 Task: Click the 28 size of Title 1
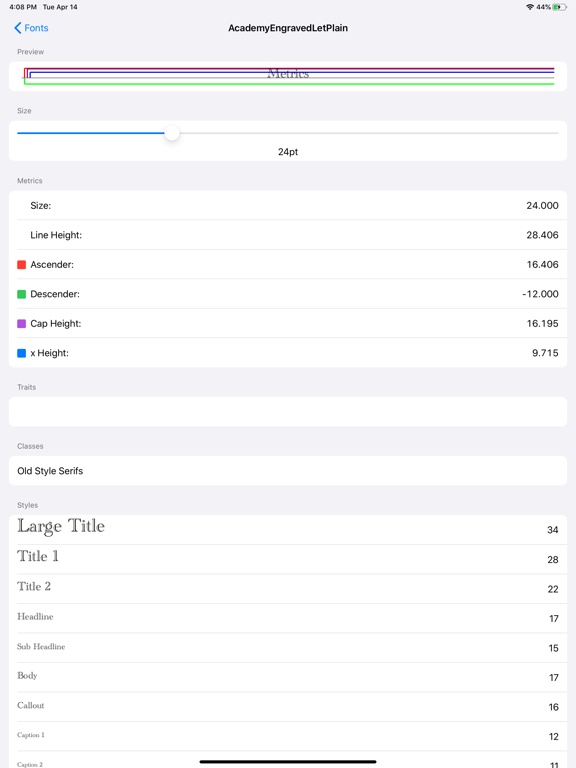point(552,559)
